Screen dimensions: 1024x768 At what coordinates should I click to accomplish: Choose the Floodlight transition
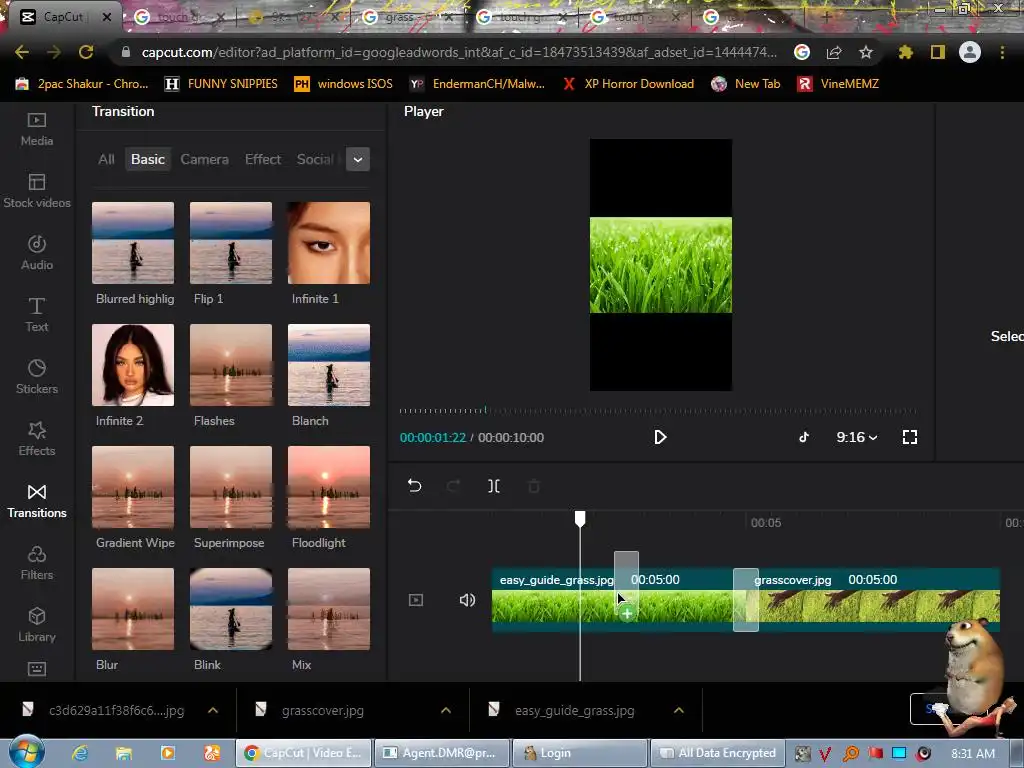click(329, 487)
